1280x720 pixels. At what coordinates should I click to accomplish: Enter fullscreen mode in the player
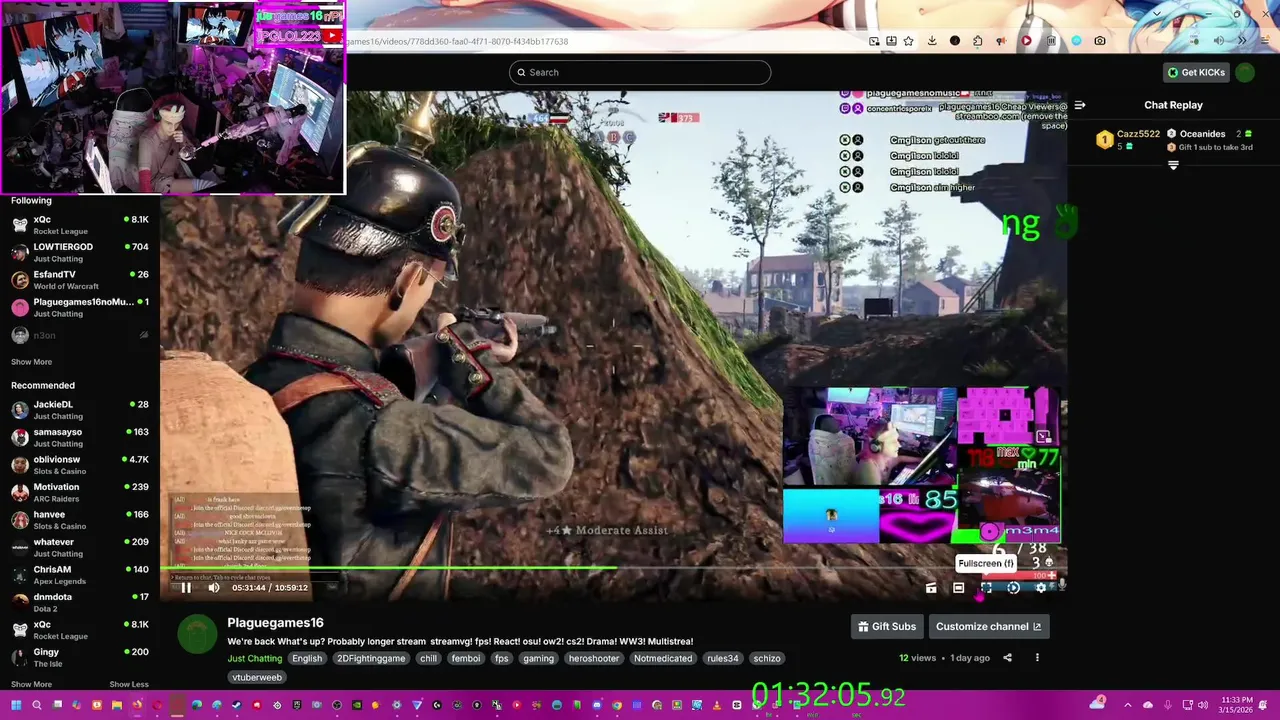(986, 588)
